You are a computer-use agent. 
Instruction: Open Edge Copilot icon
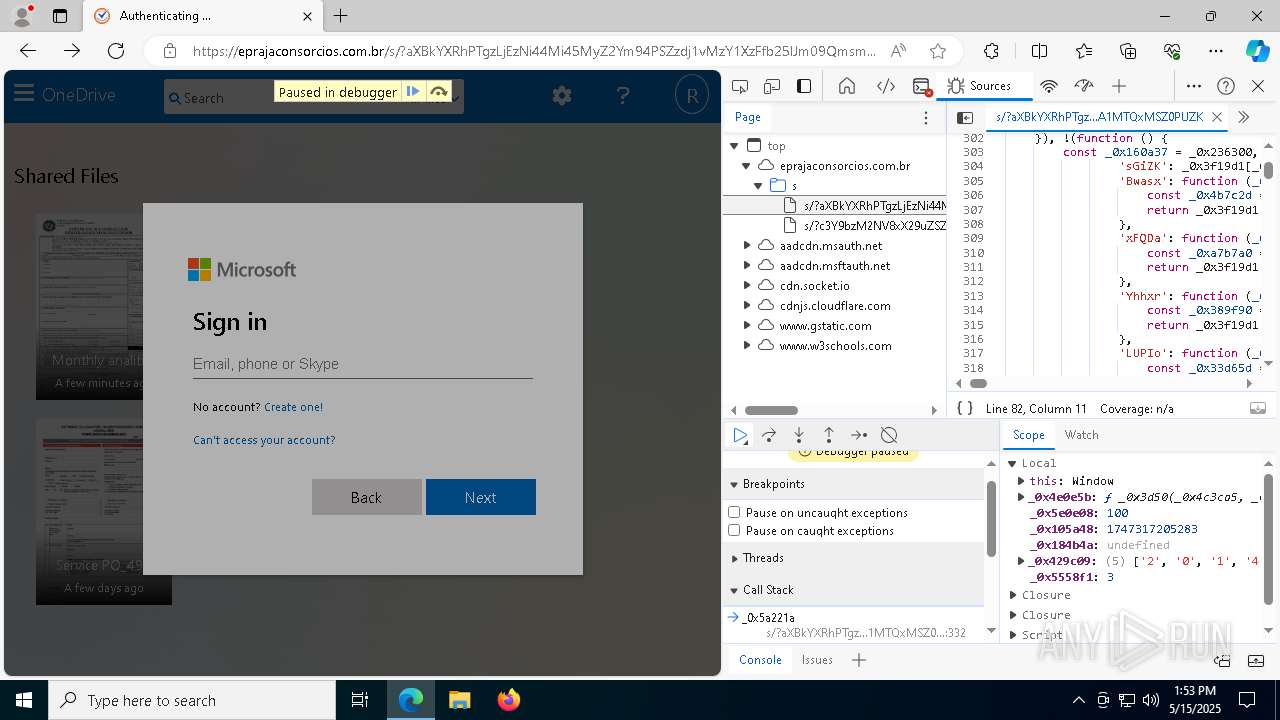tap(1257, 51)
